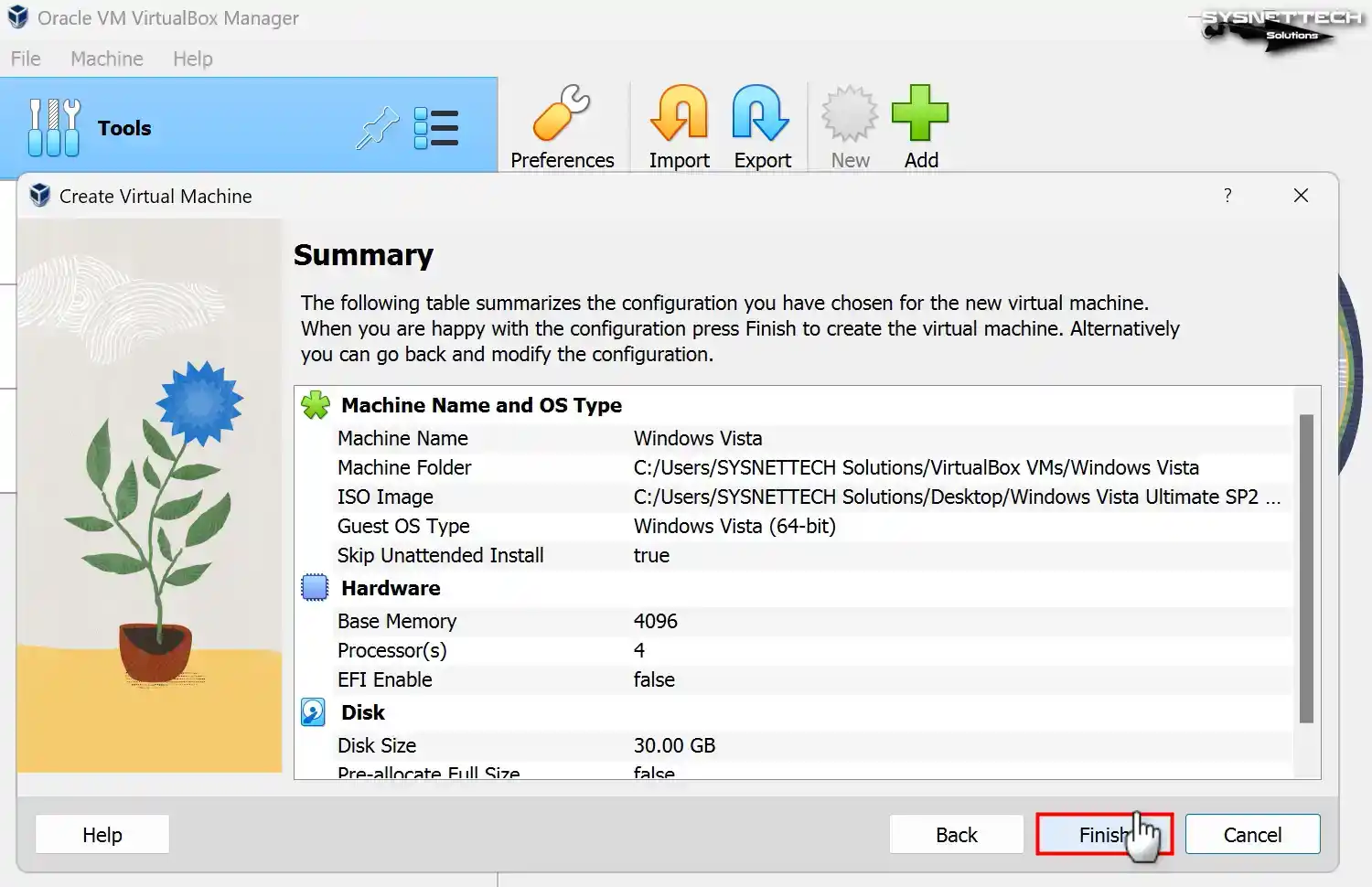Click the Tools pin icon
The height and width of the screenshot is (887, 1372).
point(377,128)
